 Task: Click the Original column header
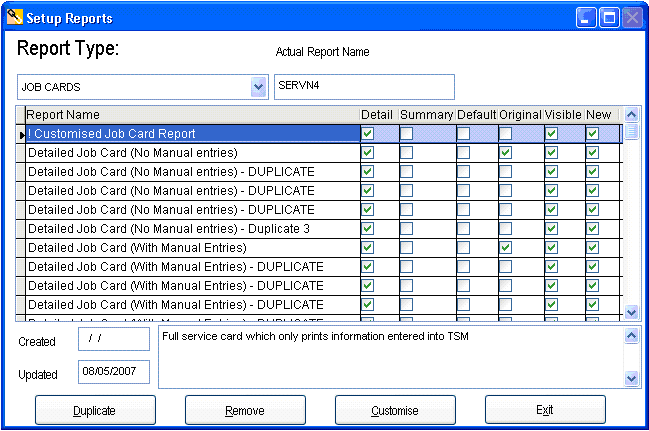520,115
